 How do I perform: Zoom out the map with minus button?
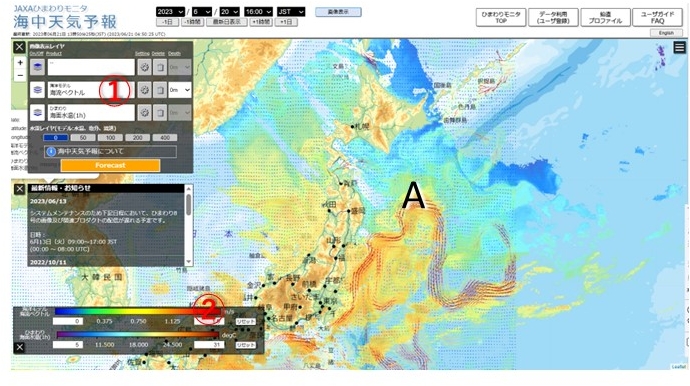[20, 76]
